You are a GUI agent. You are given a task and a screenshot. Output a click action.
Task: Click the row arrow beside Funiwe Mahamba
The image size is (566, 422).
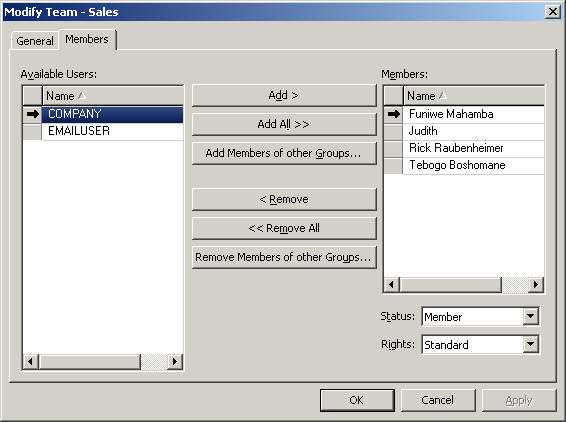(394, 114)
